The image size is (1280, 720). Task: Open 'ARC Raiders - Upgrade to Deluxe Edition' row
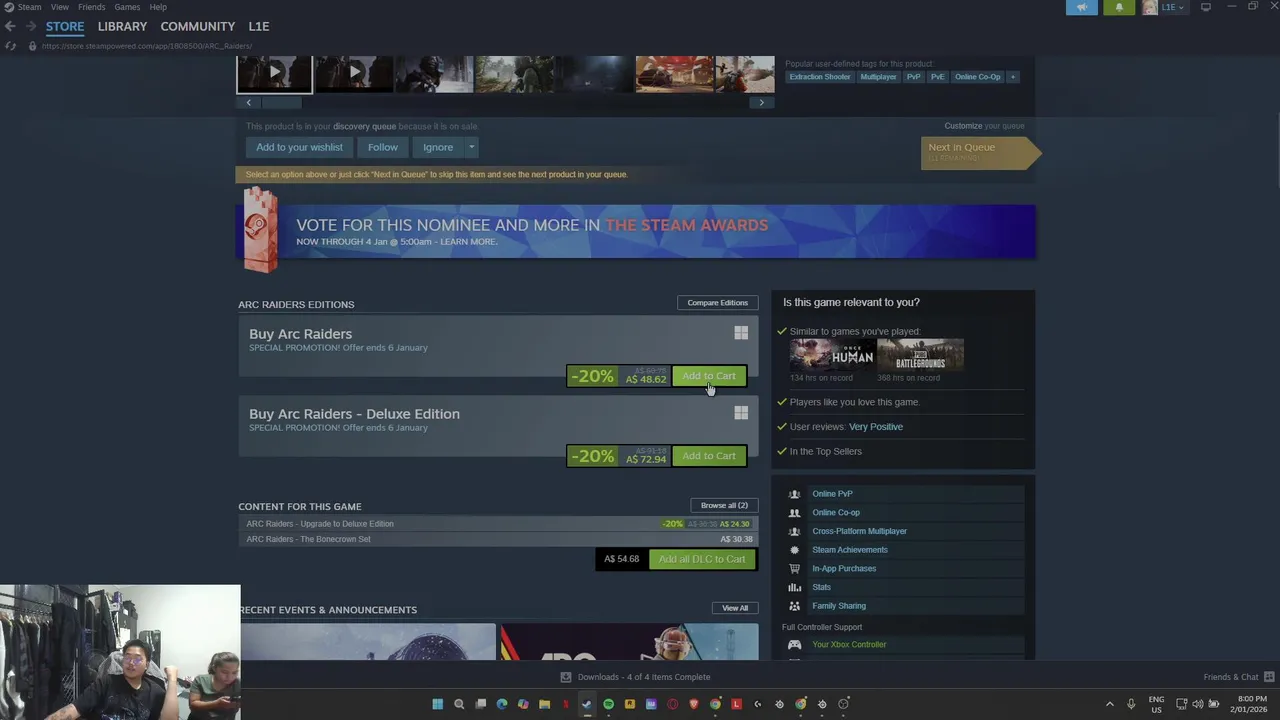point(498,524)
